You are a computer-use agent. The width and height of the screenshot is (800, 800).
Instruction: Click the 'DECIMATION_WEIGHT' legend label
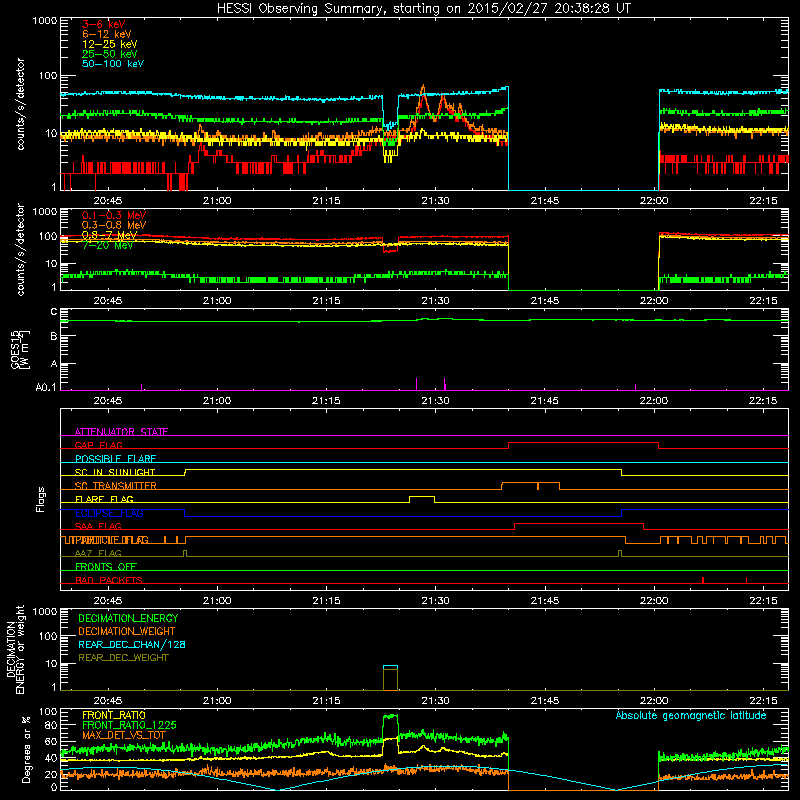[x=127, y=631]
